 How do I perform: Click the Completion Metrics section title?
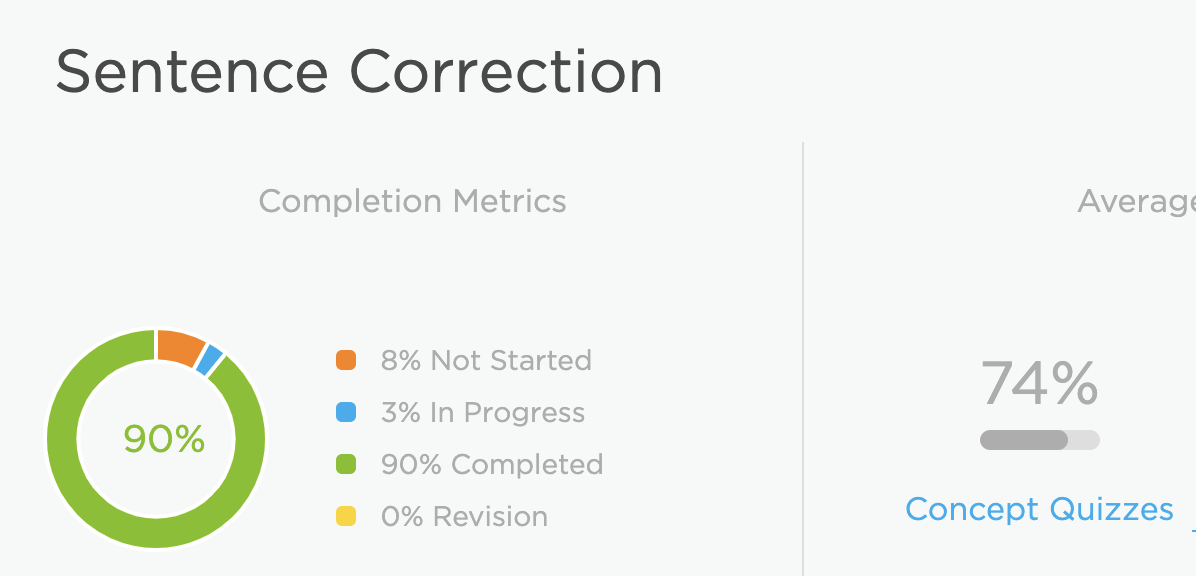pyautogui.click(x=412, y=201)
